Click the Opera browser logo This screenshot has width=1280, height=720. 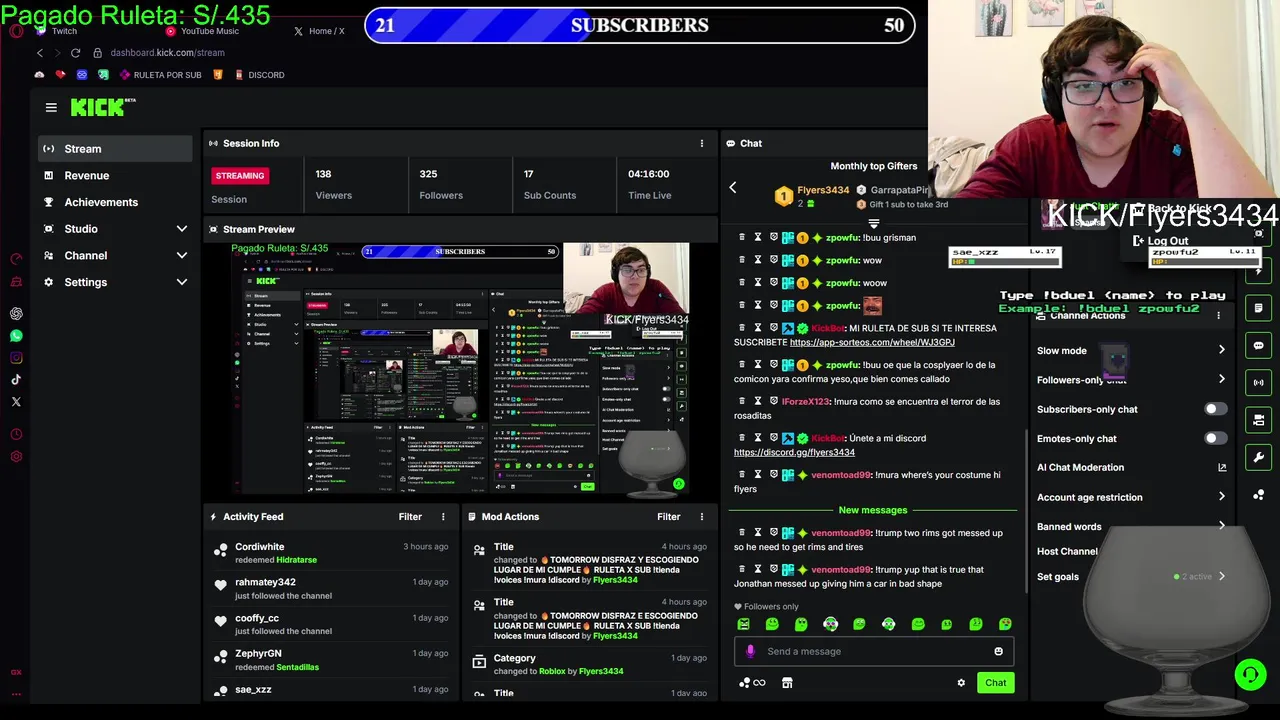pyautogui.click(x=16, y=31)
